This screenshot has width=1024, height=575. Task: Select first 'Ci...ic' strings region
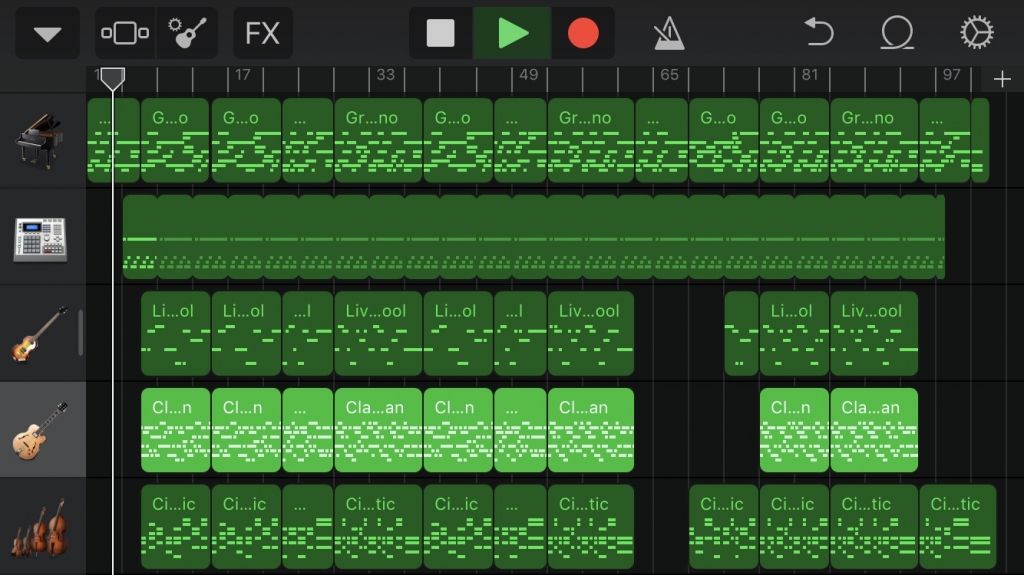(x=175, y=527)
